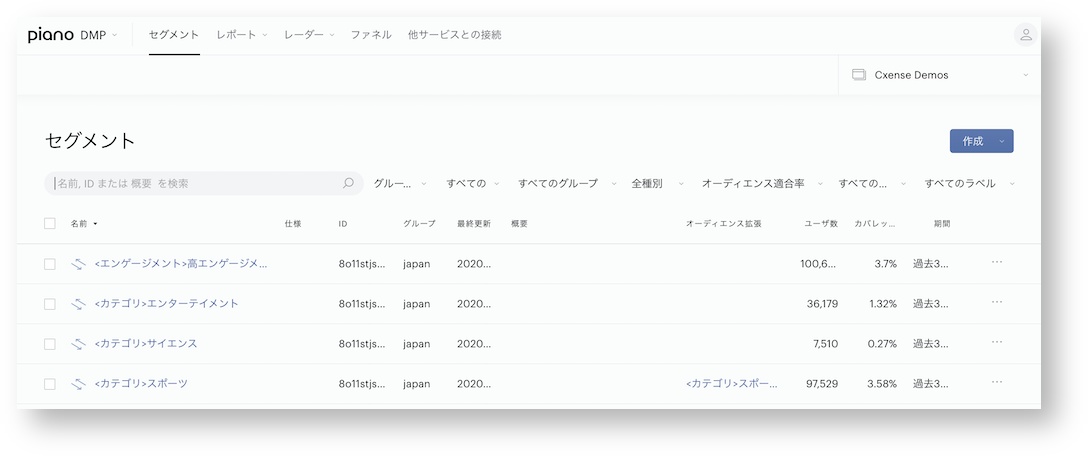Click user count 7,510
Image resolution: width=1089 pixels, height=457 pixels.
pyautogui.click(x=824, y=344)
